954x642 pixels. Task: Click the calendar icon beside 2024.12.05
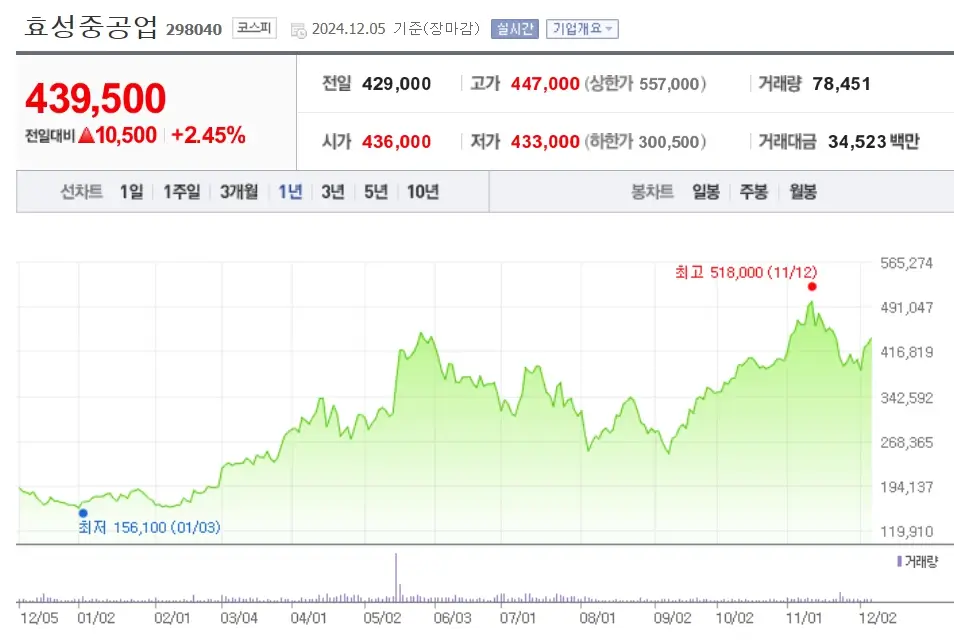coord(299,30)
